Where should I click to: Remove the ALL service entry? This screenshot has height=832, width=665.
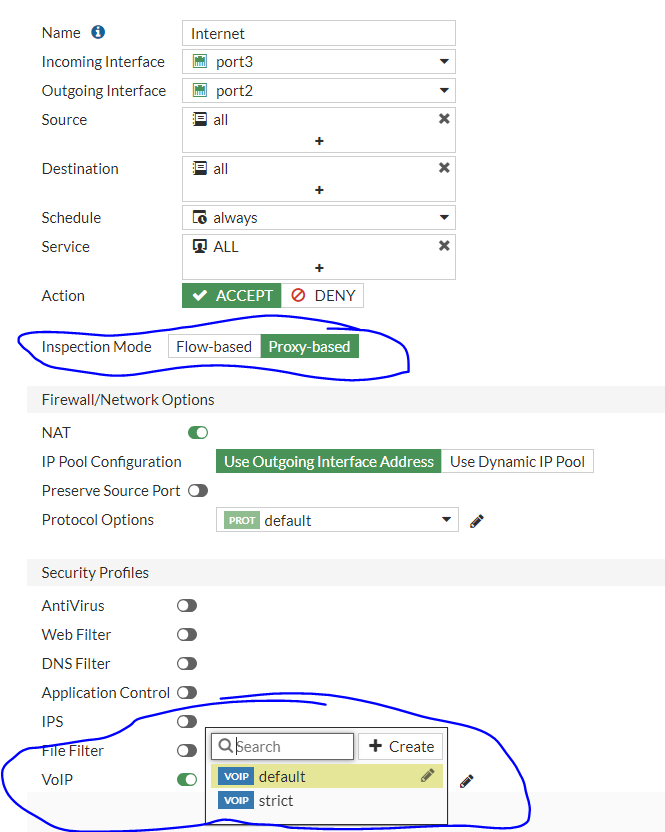coord(444,246)
